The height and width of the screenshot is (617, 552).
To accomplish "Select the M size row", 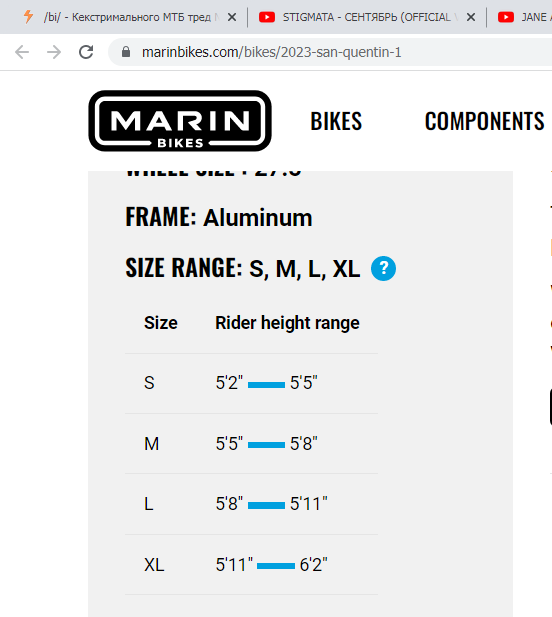I will [251, 444].
